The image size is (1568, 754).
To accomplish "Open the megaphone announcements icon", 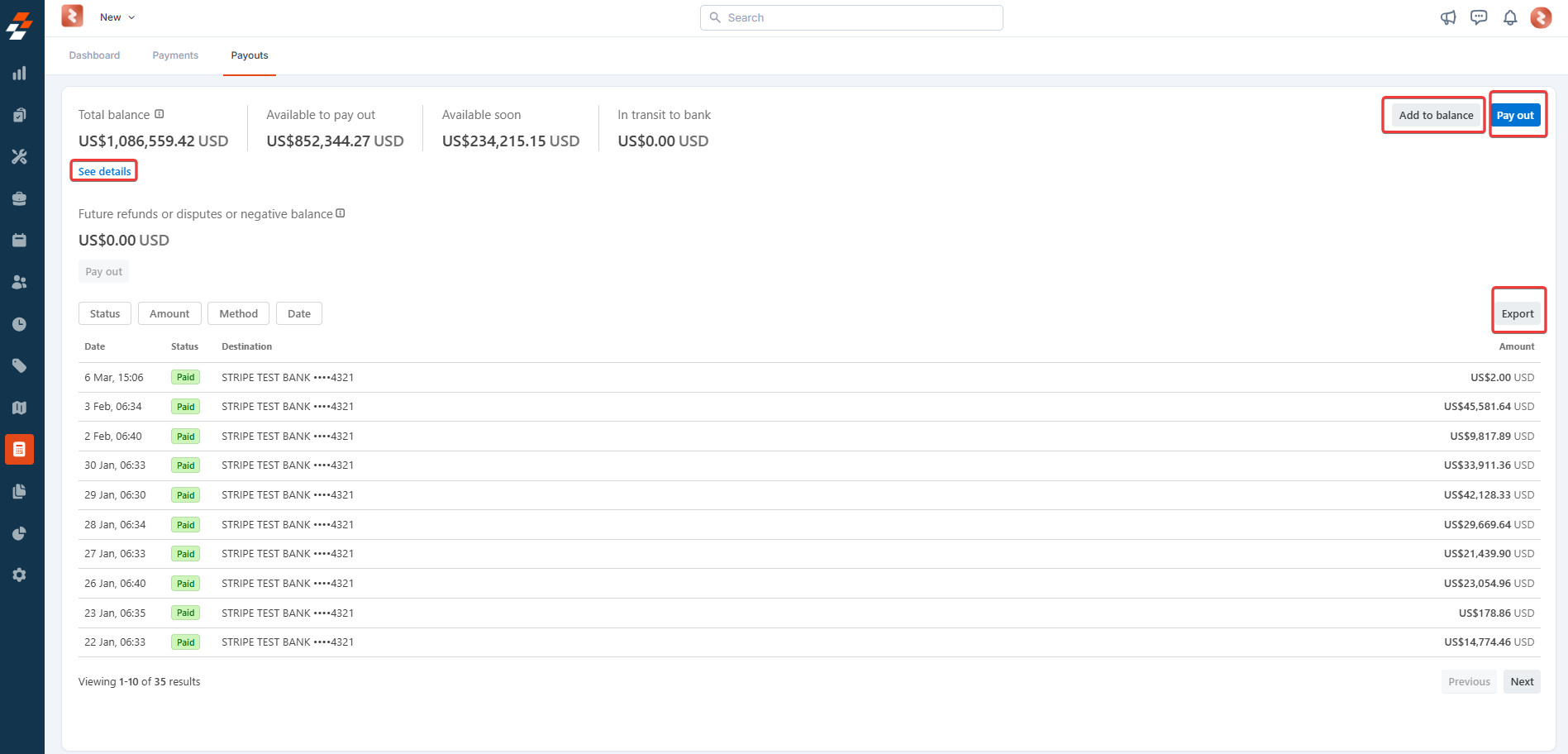I will click(1448, 17).
